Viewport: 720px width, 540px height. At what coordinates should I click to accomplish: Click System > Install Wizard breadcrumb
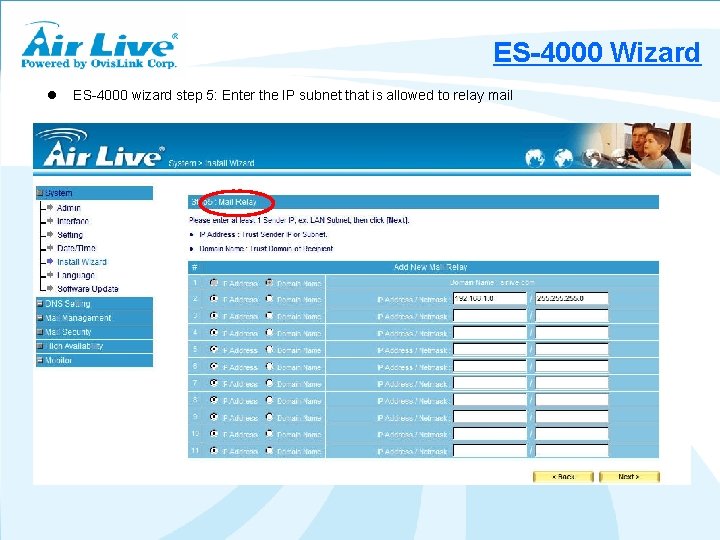point(211,163)
